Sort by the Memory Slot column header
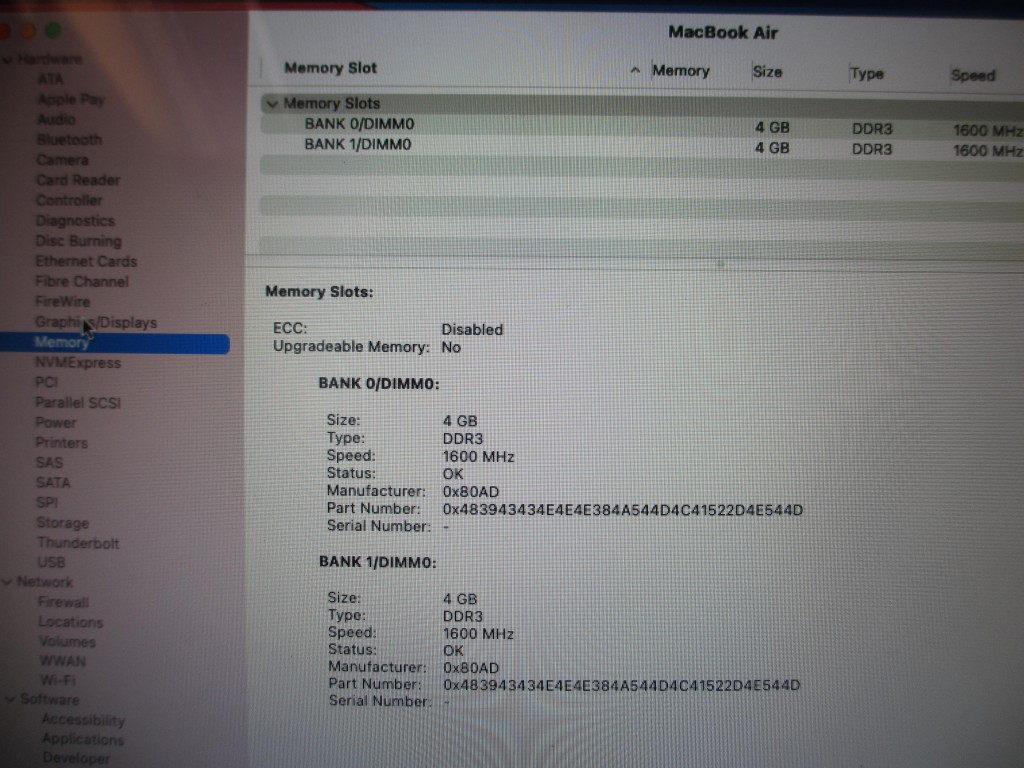This screenshot has height=768, width=1024. pyautogui.click(x=330, y=68)
